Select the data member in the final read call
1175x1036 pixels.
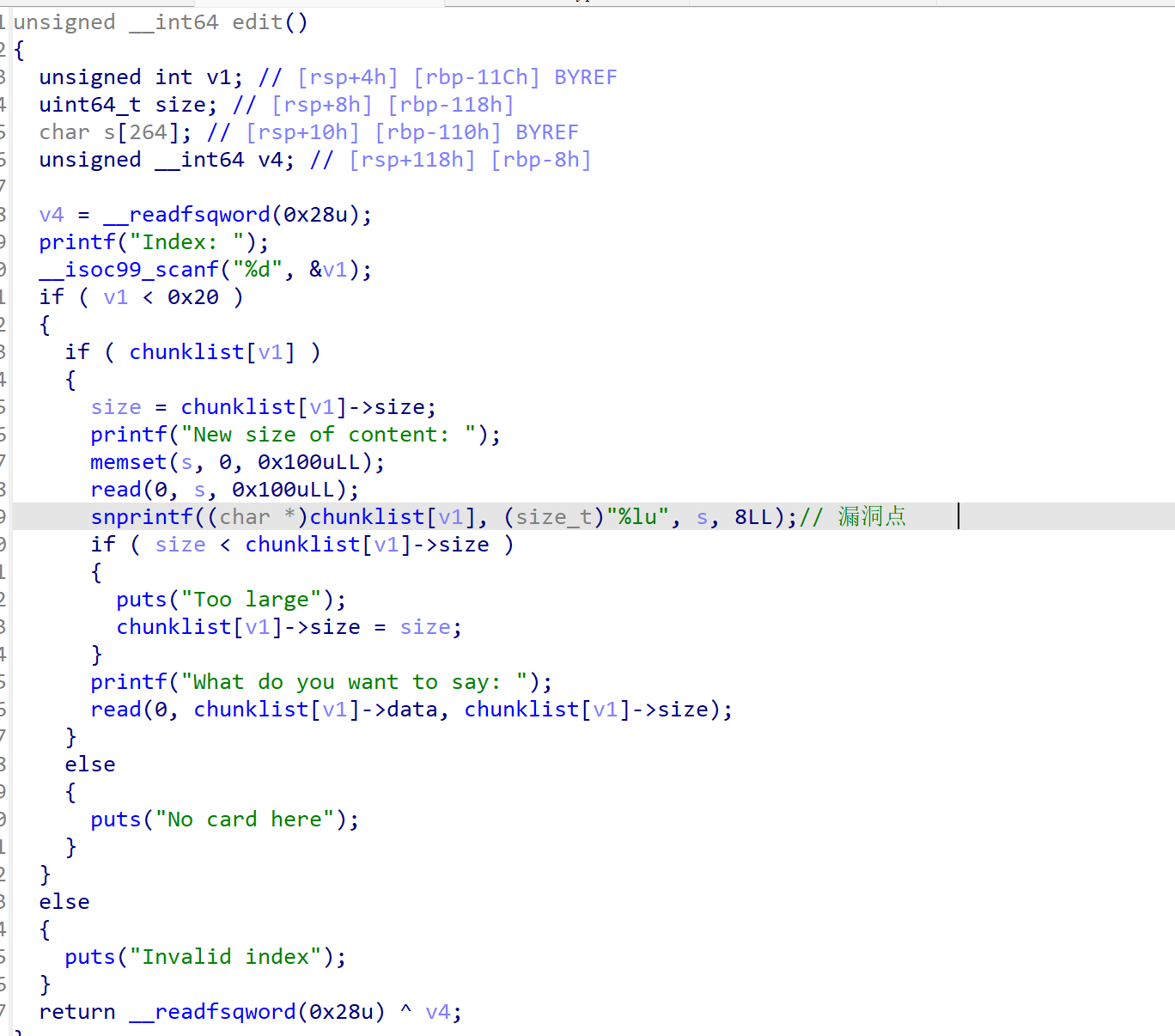click(412, 710)
